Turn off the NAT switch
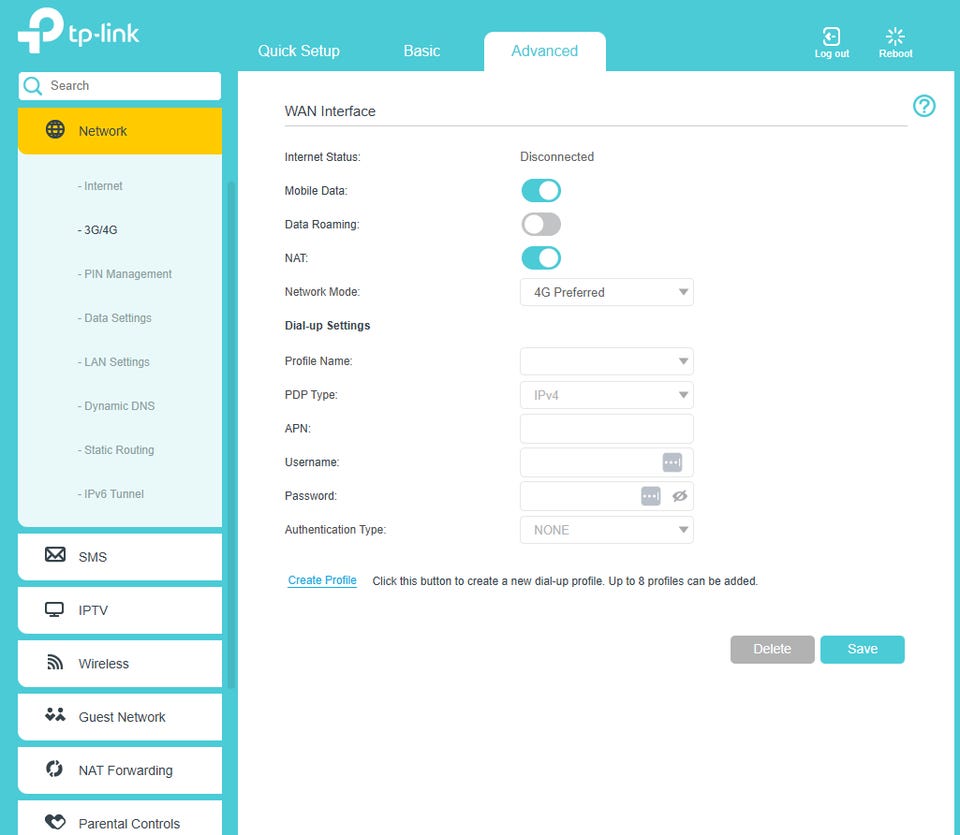The image size is (960, 835). (541, 258)
